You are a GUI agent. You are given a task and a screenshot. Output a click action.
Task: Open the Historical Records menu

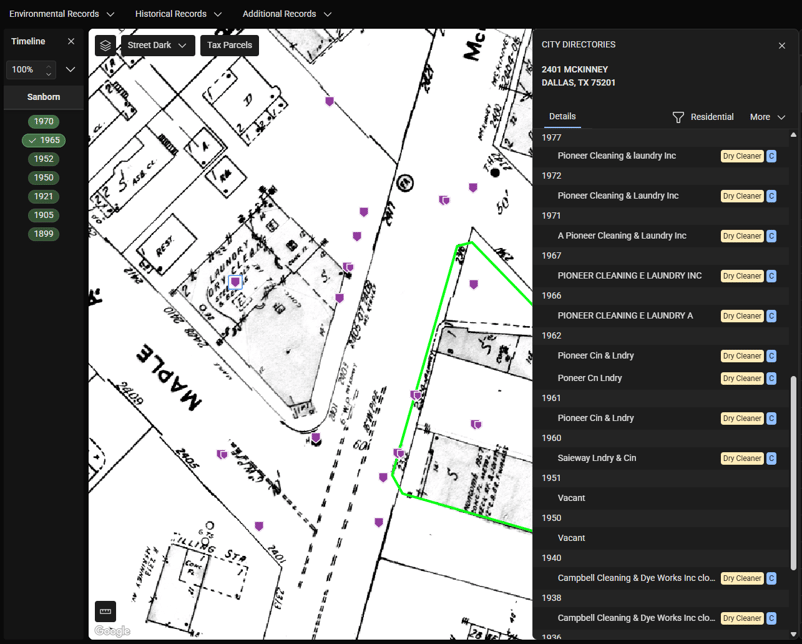click(178, 14)
